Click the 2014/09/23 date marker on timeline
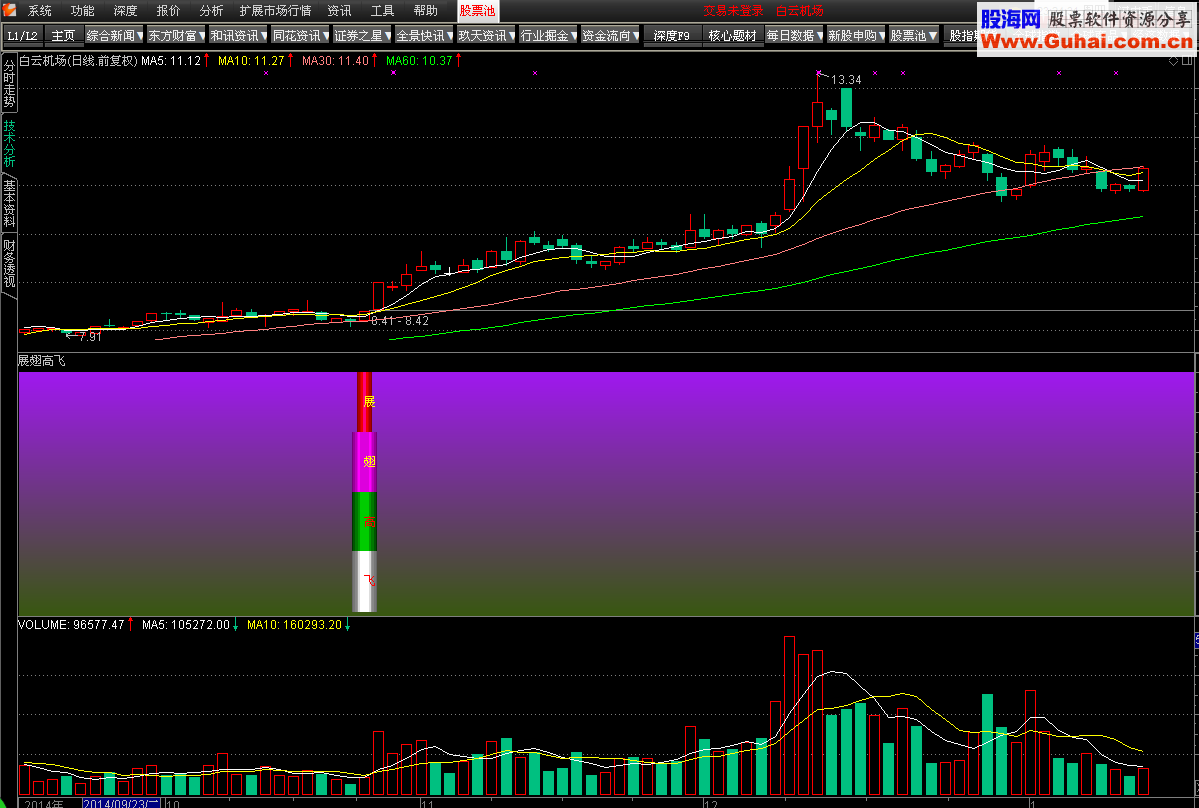 coord(122,803)
